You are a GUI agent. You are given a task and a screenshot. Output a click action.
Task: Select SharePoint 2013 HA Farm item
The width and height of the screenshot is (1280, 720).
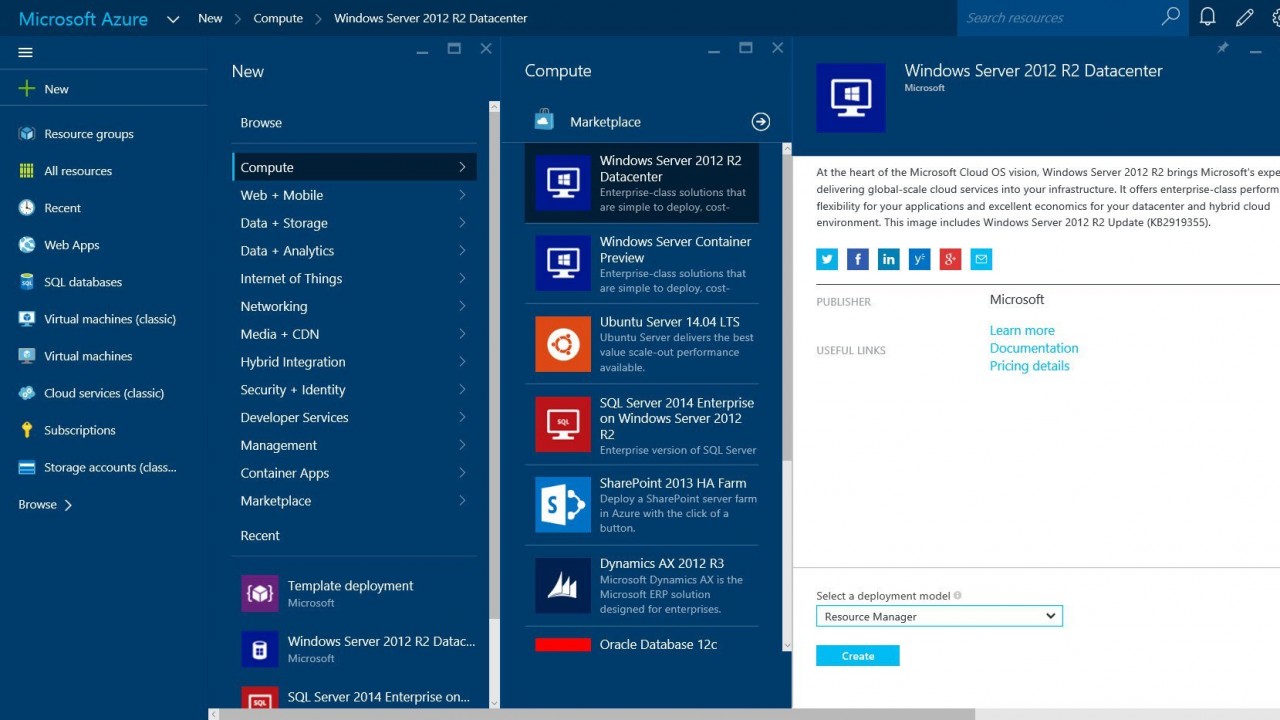pos(642,505)
